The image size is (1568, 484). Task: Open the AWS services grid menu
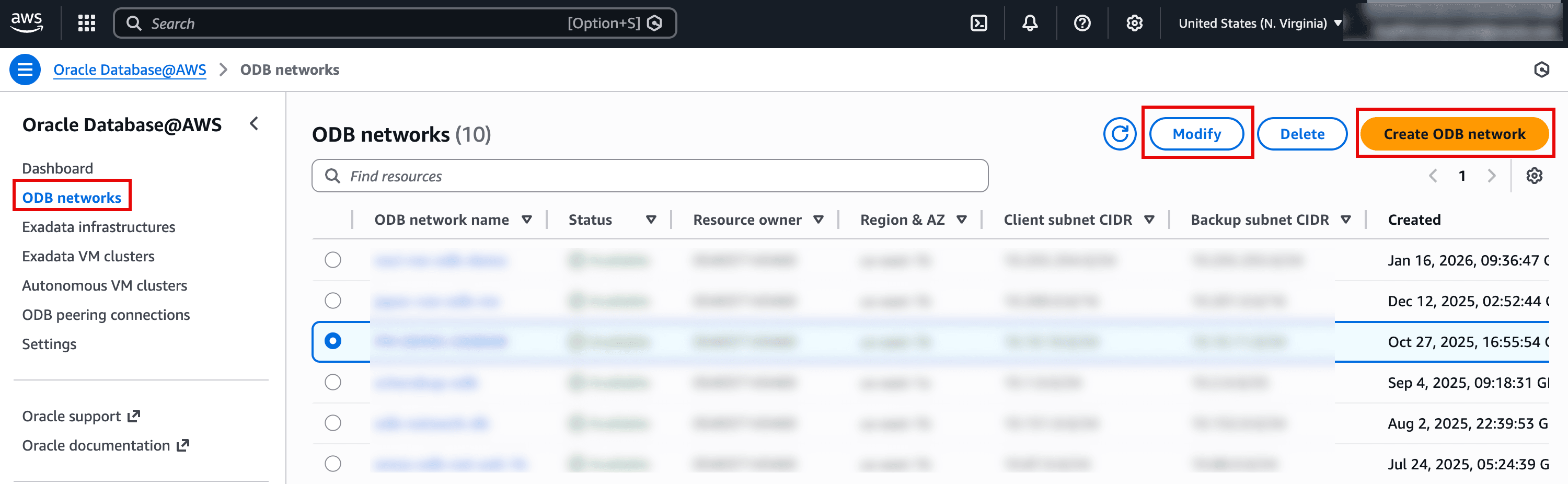pyautogui.click(x=87, y=23)
